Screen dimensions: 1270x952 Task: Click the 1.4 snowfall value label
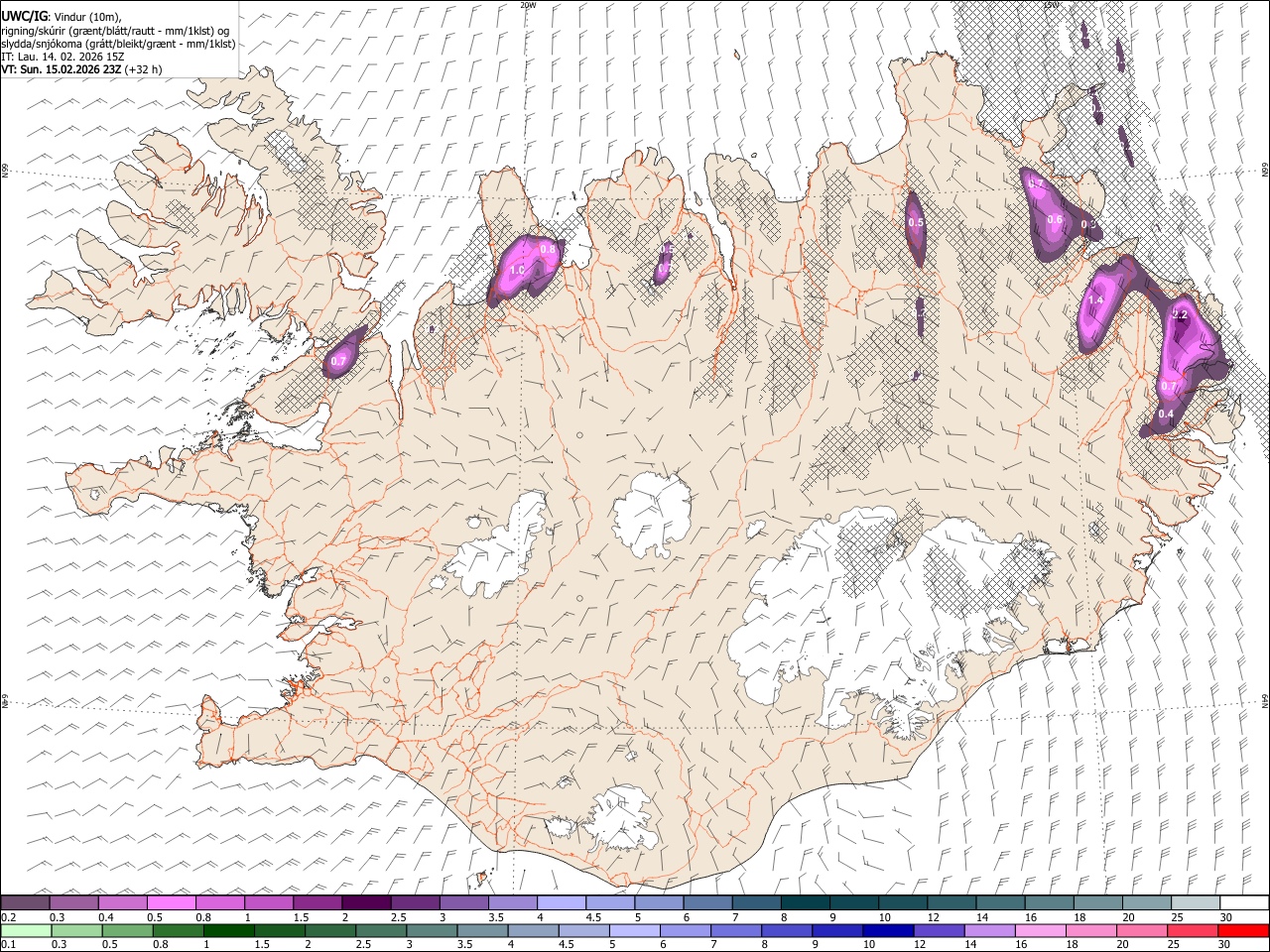(x=1096, y=299)
